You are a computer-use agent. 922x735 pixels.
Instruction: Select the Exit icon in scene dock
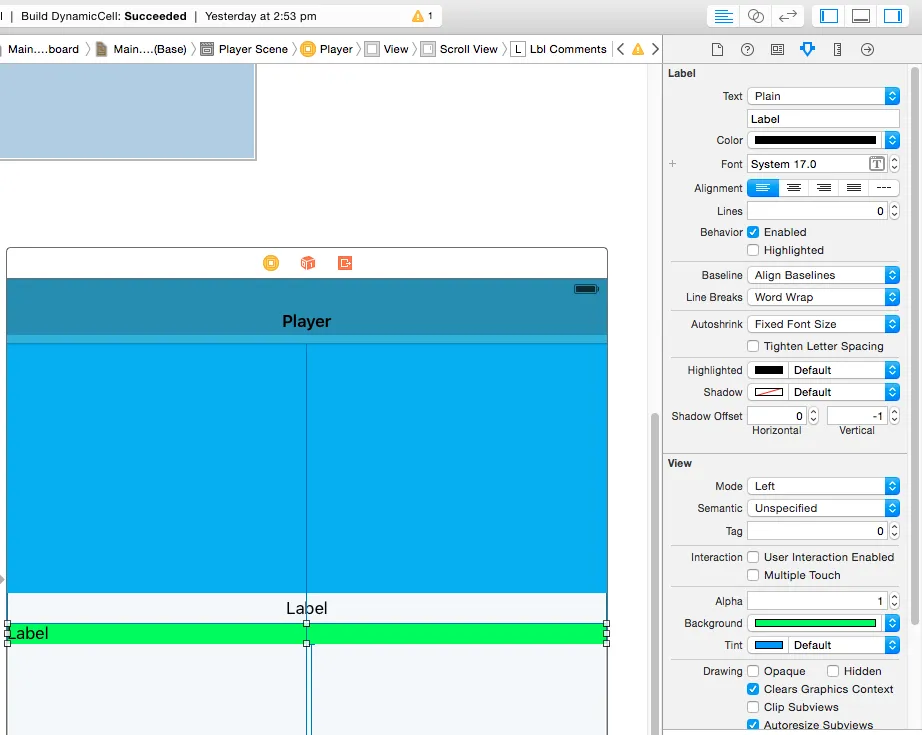345,263
